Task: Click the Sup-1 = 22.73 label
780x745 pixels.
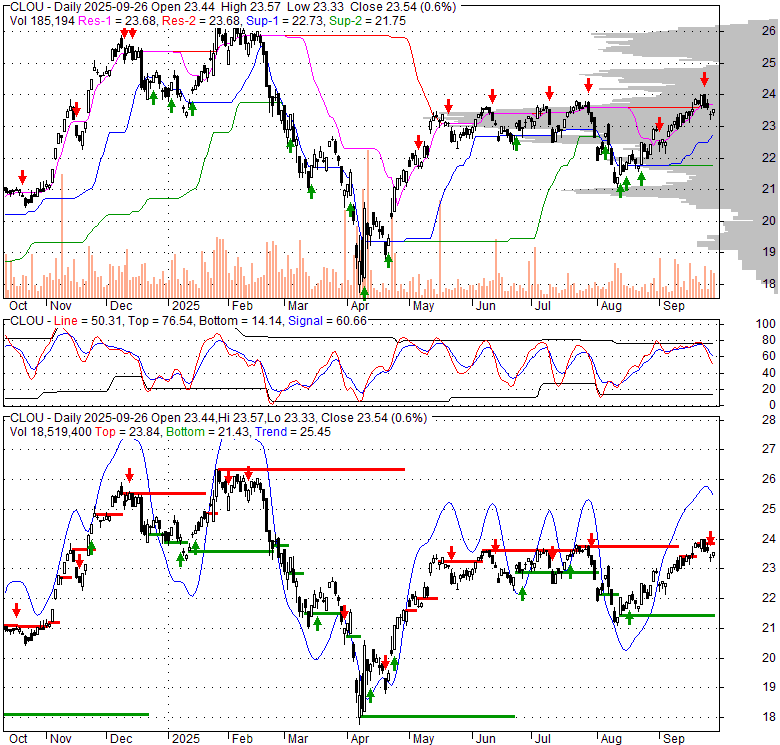Action: (284, 21)
